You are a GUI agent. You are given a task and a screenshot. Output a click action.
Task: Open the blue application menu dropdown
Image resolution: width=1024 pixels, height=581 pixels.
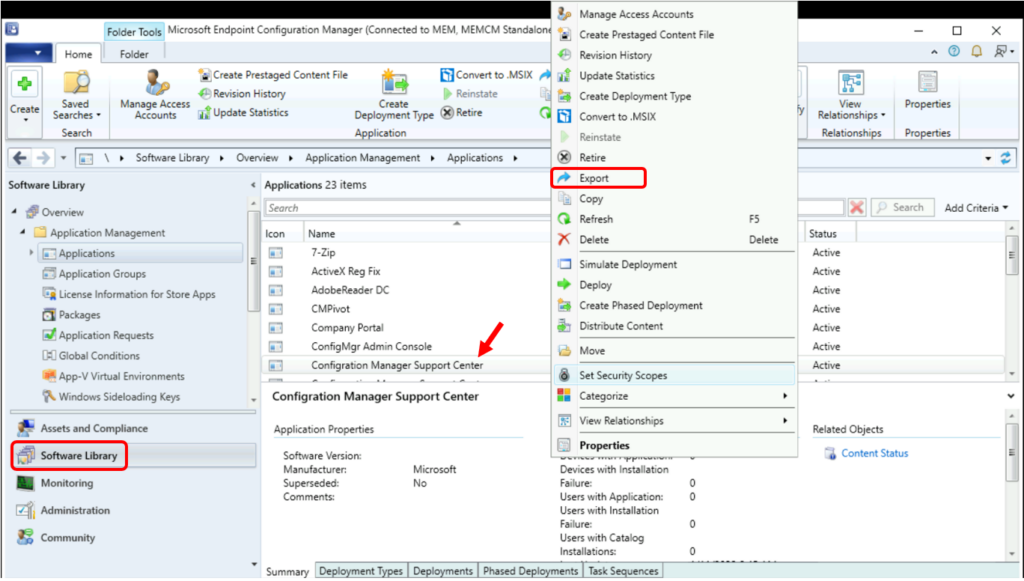[x=29, y=53]
